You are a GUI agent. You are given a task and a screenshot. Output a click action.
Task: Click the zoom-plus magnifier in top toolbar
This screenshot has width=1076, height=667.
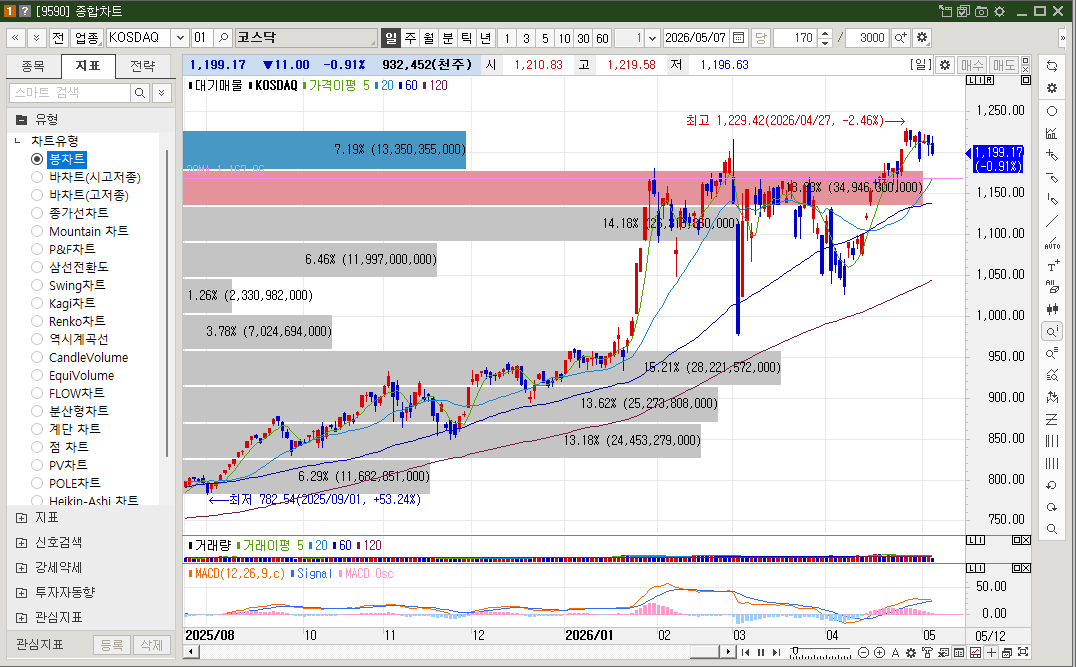[x=900, y=38]
